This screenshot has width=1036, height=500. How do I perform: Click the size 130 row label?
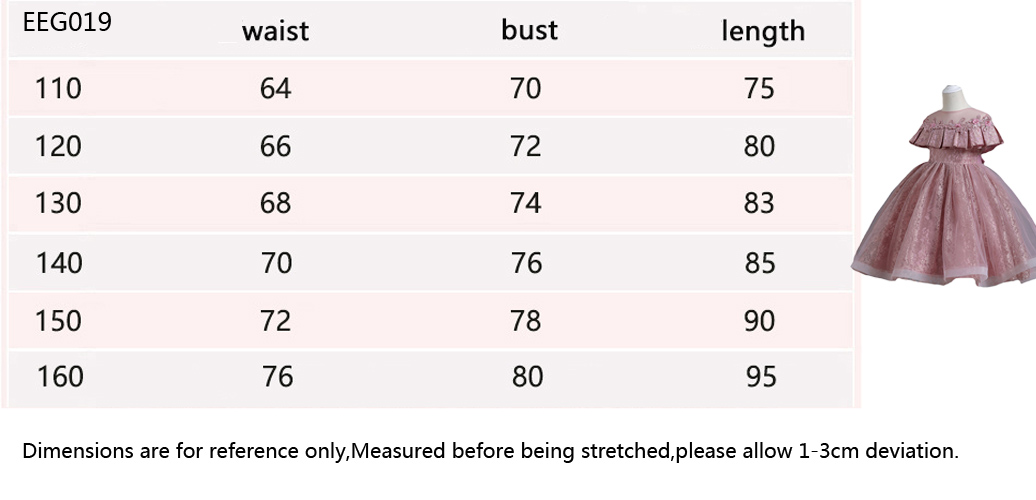click(x=58, y=204)
